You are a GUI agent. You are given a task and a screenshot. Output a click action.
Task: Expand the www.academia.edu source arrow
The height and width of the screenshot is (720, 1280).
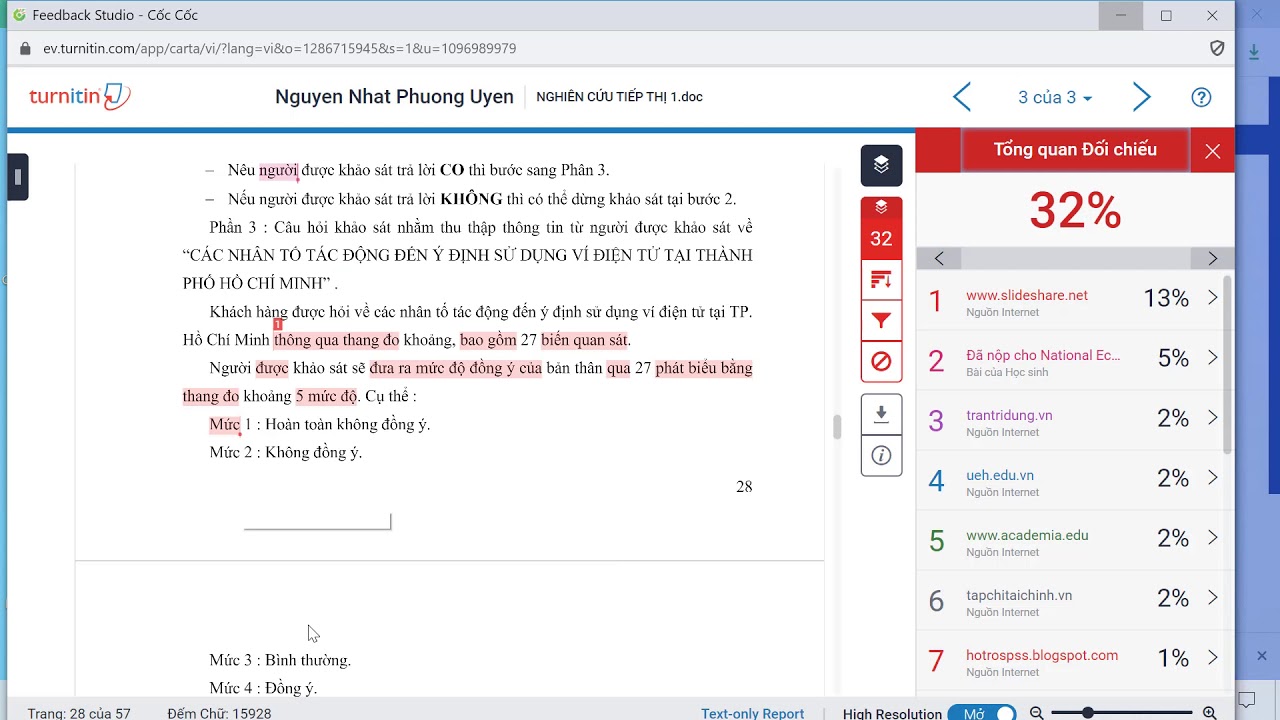point(1213,537)
